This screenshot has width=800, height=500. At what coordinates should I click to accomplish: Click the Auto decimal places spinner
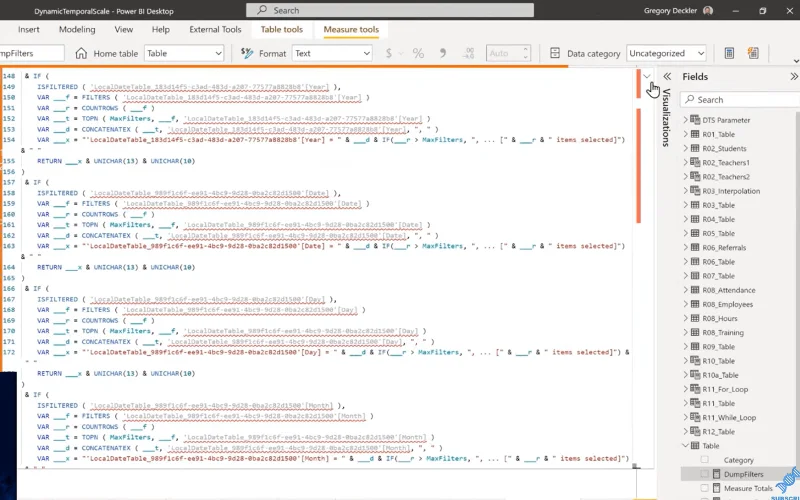pos(508,53)
